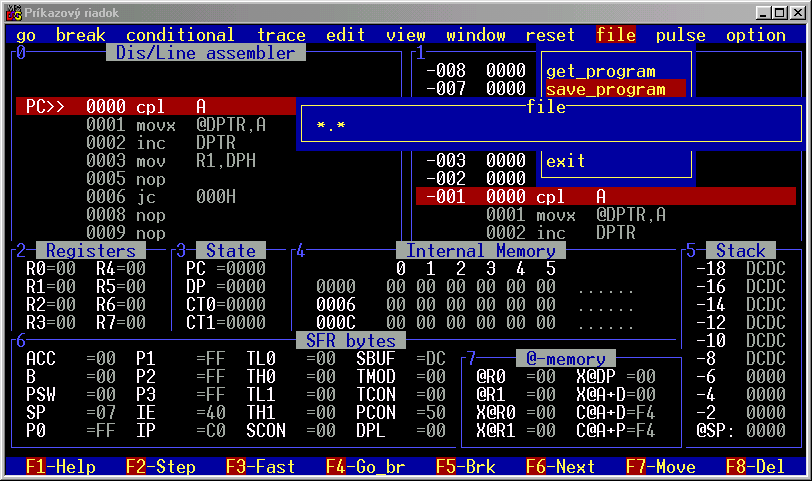812x481 pixels.
Task: Open the go menu
Action: coord(26,35)
